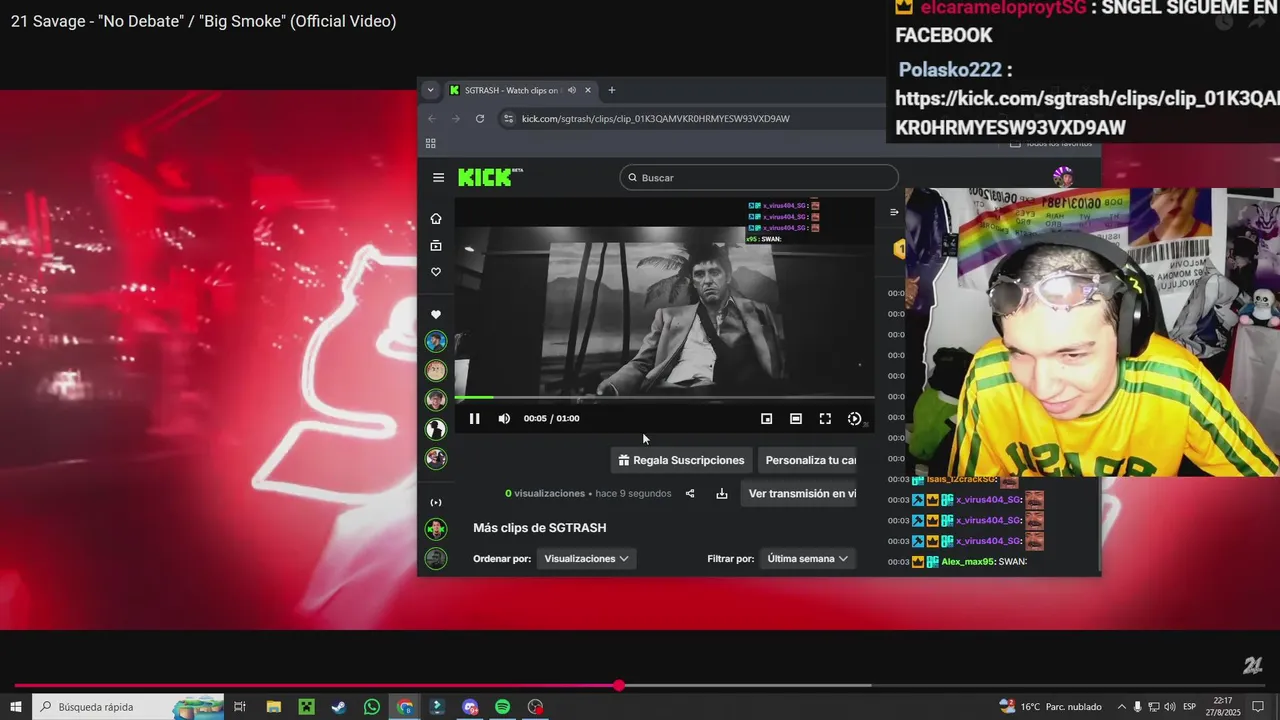Click Personaliza tu canal button
The width and height of the screenshot is (1280, 720).
[x=808, y=460]
